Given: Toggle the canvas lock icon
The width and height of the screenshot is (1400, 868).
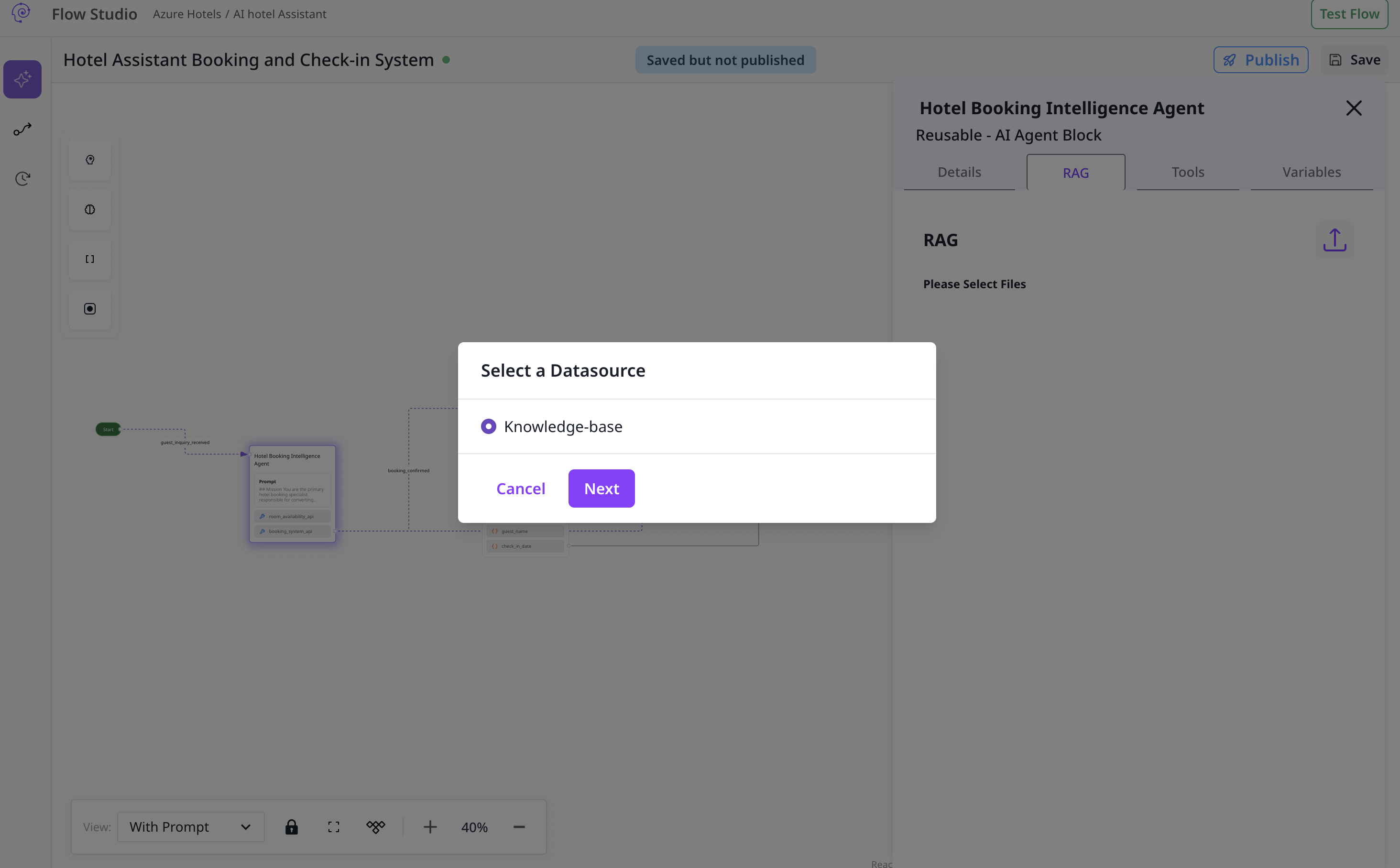Looking at the screenshot, I should (x=292, y=827).
